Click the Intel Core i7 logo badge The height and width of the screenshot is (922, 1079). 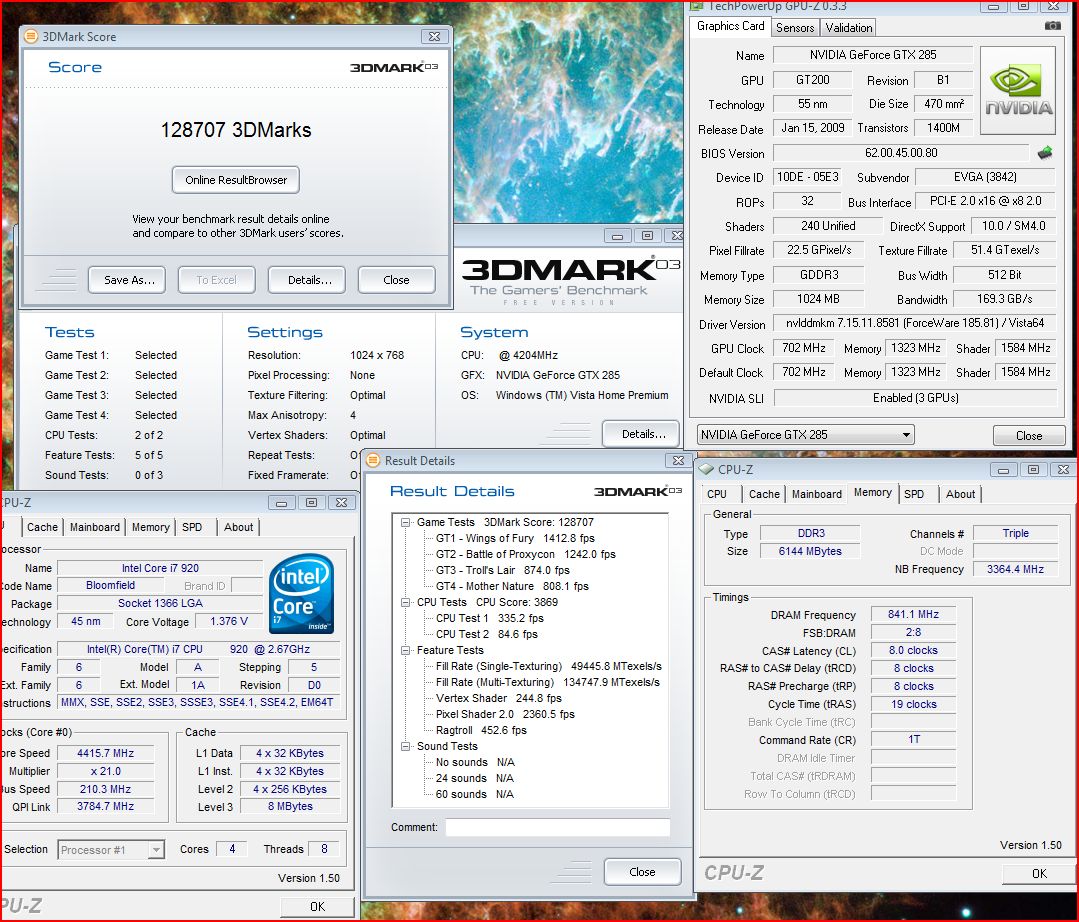click(302, 594)
